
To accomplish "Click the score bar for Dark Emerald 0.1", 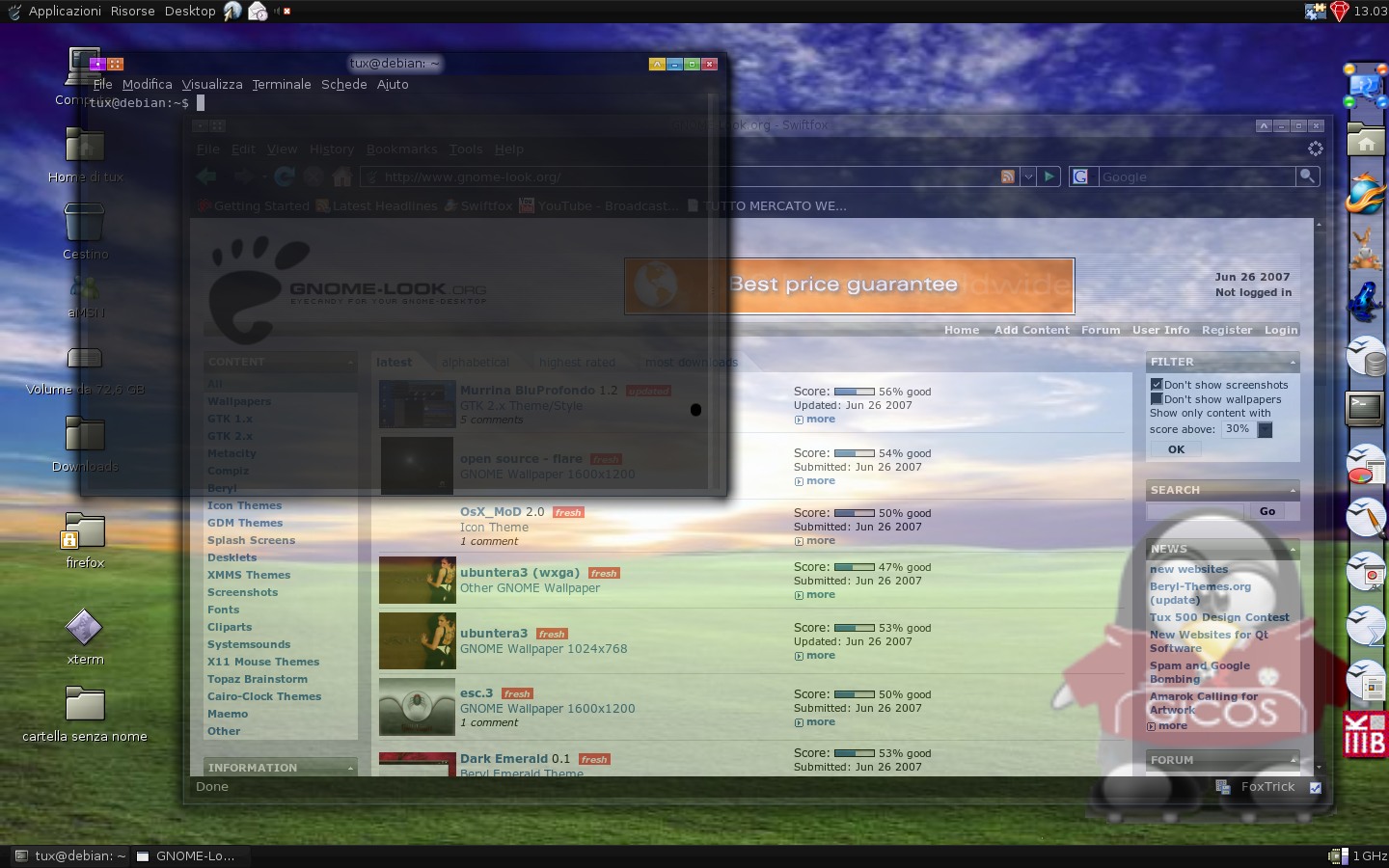I will click(854, 753).
